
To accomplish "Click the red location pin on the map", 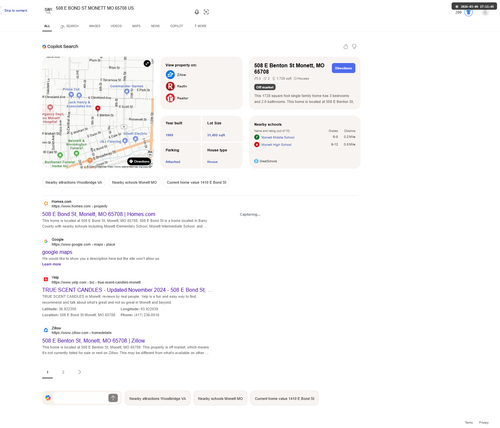I will [x=98, y=108].
